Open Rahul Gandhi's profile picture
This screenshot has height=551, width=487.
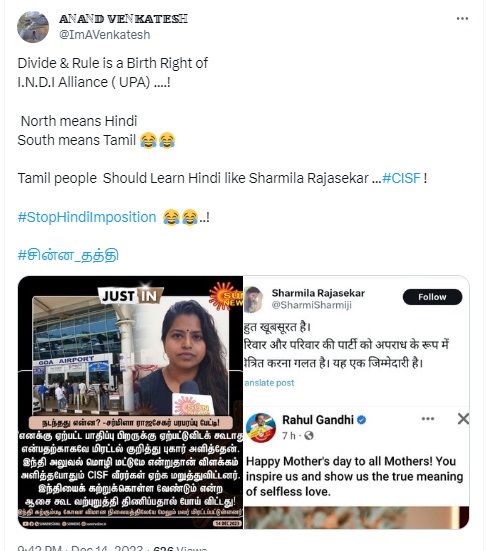coord(261,428)
